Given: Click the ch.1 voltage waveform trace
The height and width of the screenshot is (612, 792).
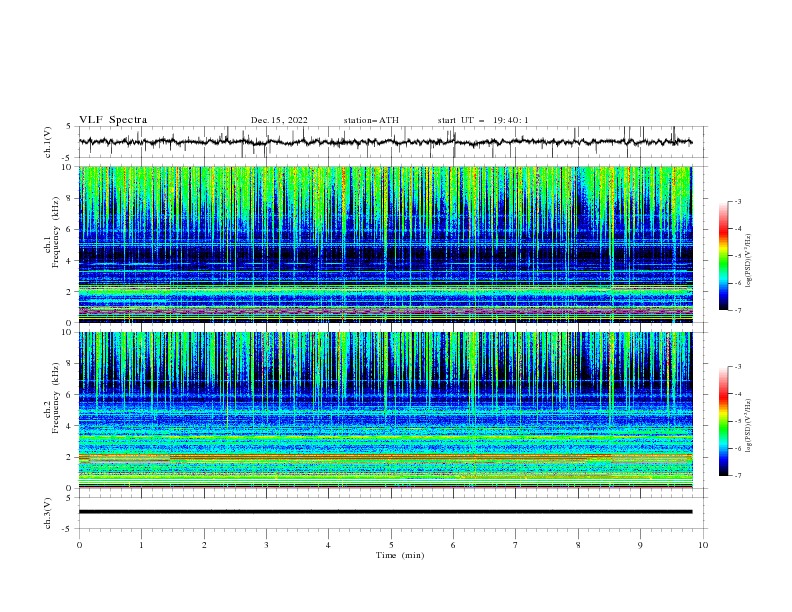Looking at the screenshot, I should pos(385,142).
